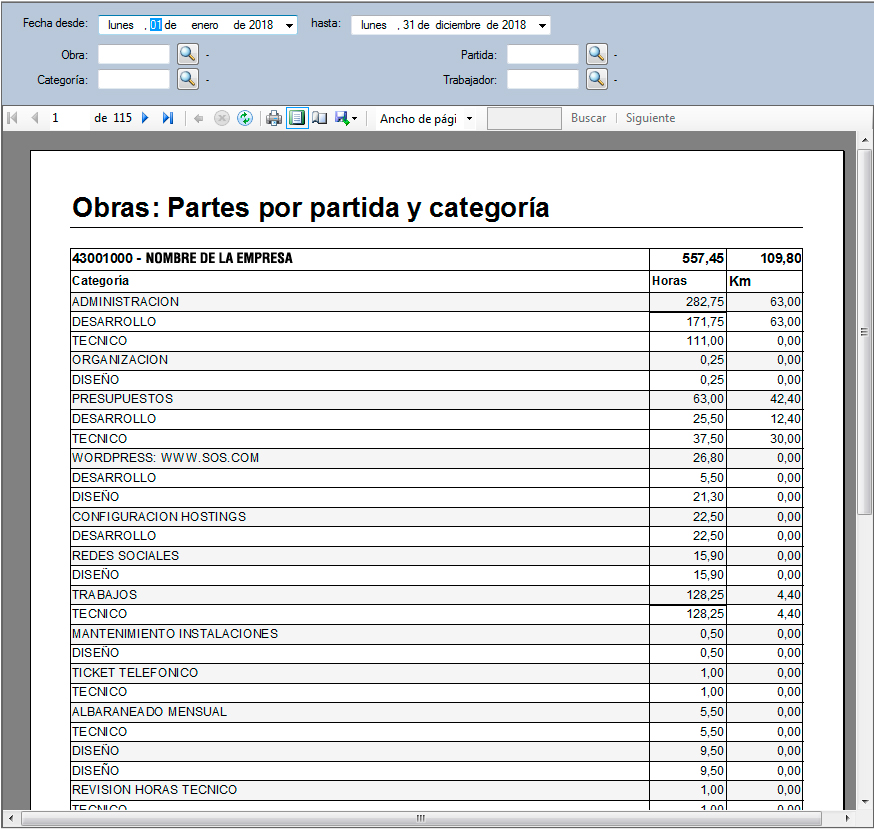The width and height of the screenshot is (874, 830).
Task: Select month 'enero' in Fecha desde
Action: click(205, 25)
